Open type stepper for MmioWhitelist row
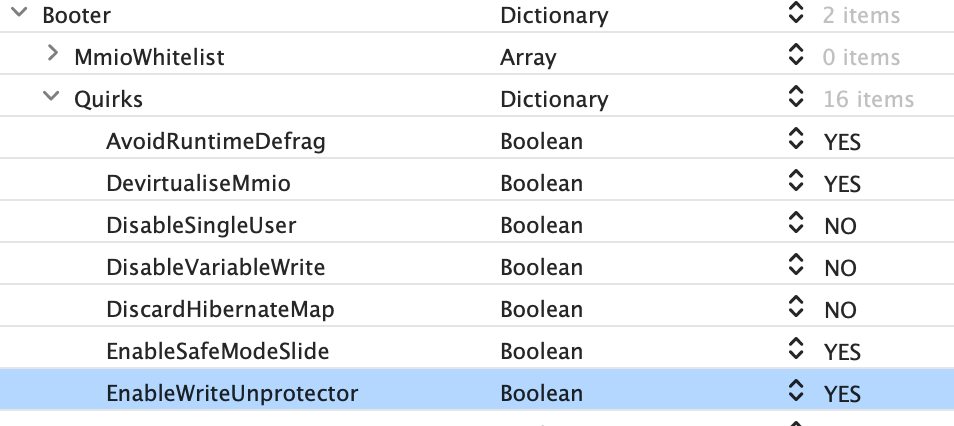Screen dimensions: 954x426 coord(796,57)
